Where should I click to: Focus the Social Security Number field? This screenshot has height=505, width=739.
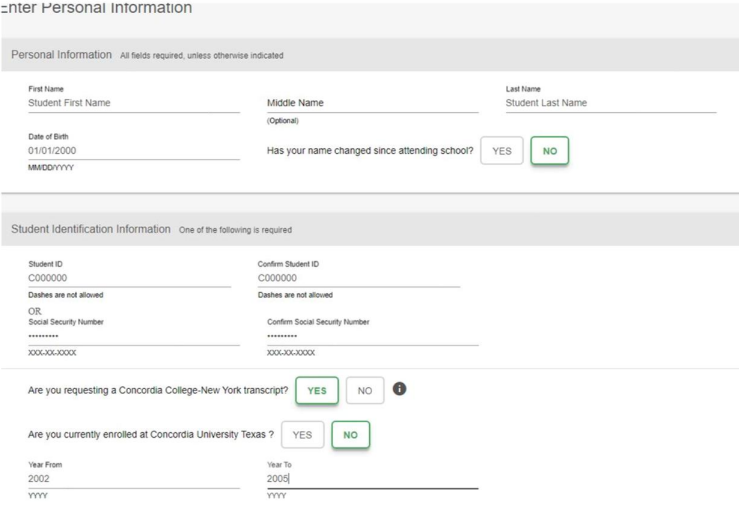pyautogui.click(x=133, y=336)
